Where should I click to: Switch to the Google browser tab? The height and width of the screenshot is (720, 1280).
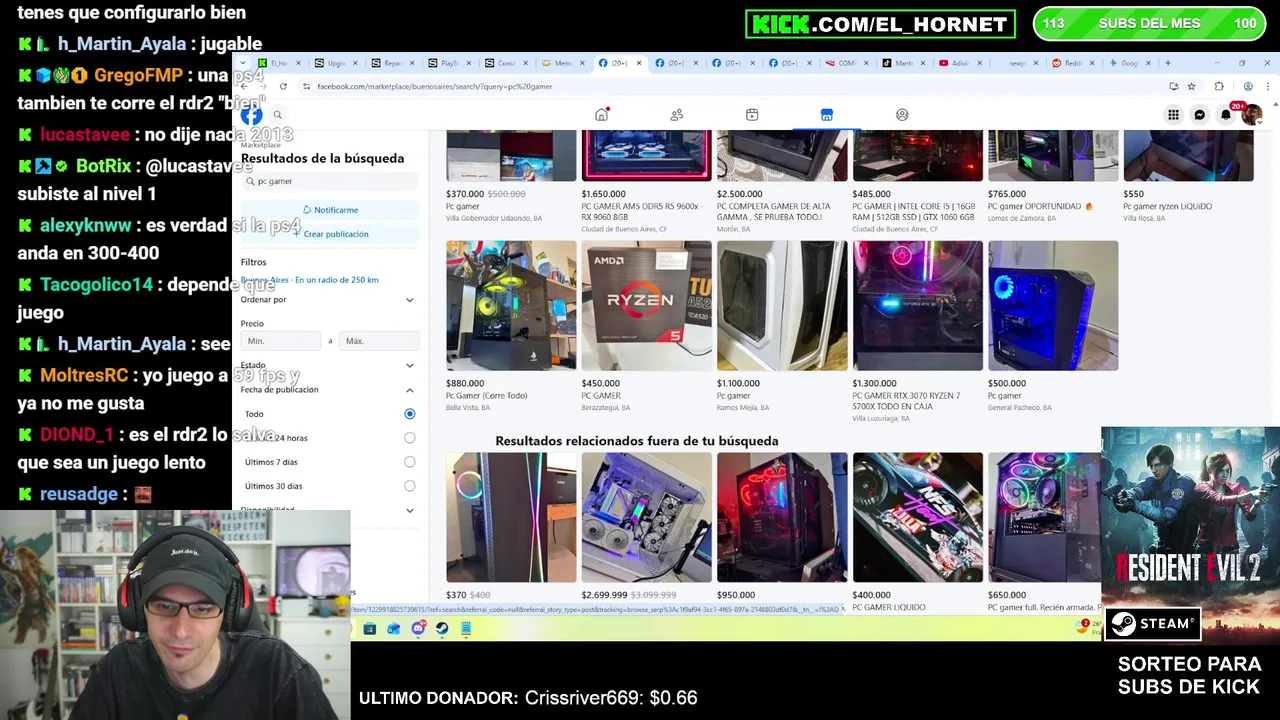tap(1130, 63)
